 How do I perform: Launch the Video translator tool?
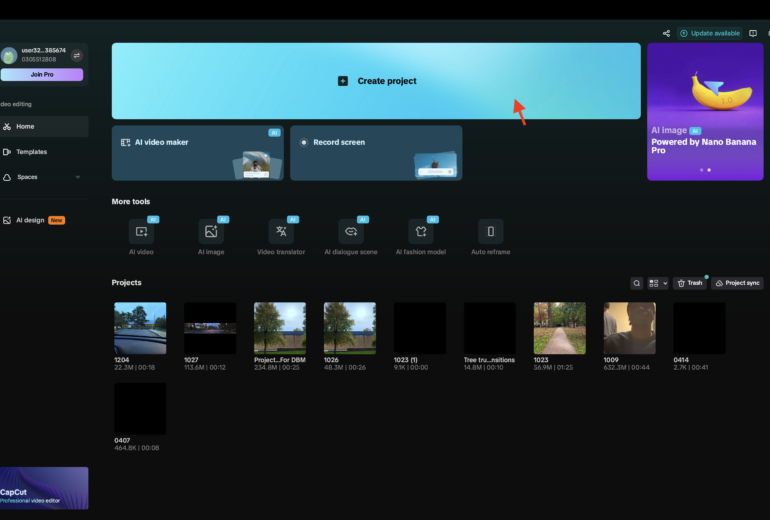pyautogui.click(x=281, y=232)
